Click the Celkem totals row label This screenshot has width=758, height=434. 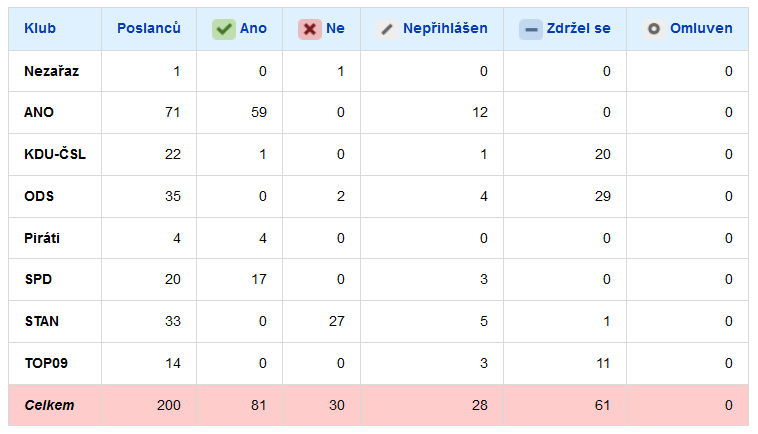[50, 405]
